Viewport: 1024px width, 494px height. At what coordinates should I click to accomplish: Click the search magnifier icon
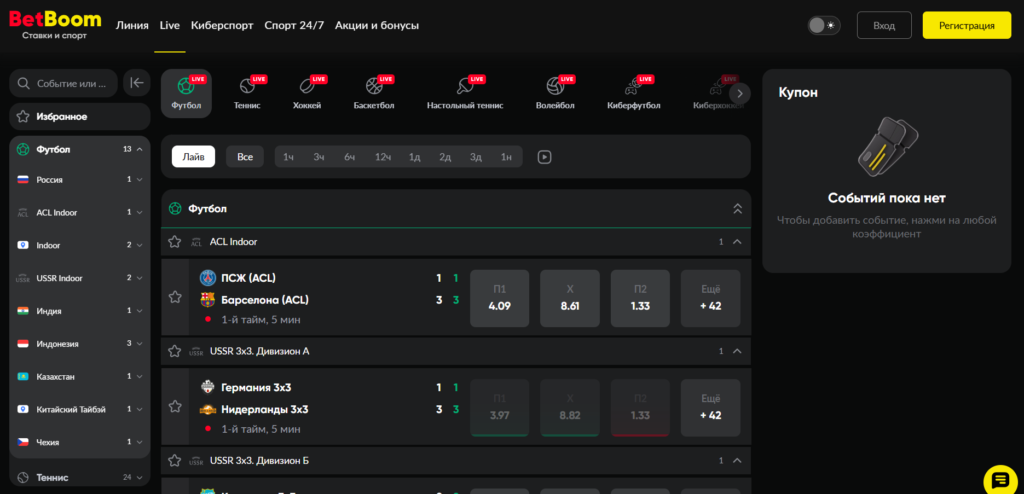pyautogui.click(x=24, y=84)
